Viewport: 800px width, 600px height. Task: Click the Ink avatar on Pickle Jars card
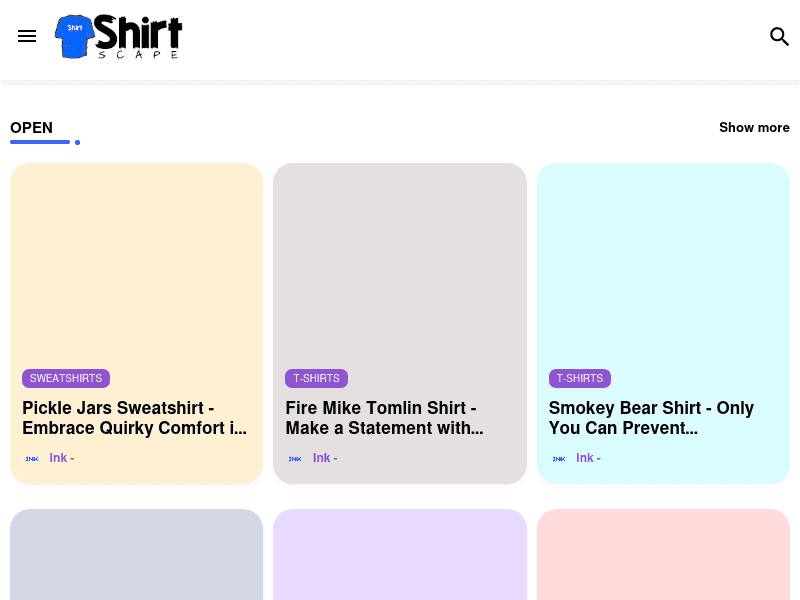click(x=31, y=458)
